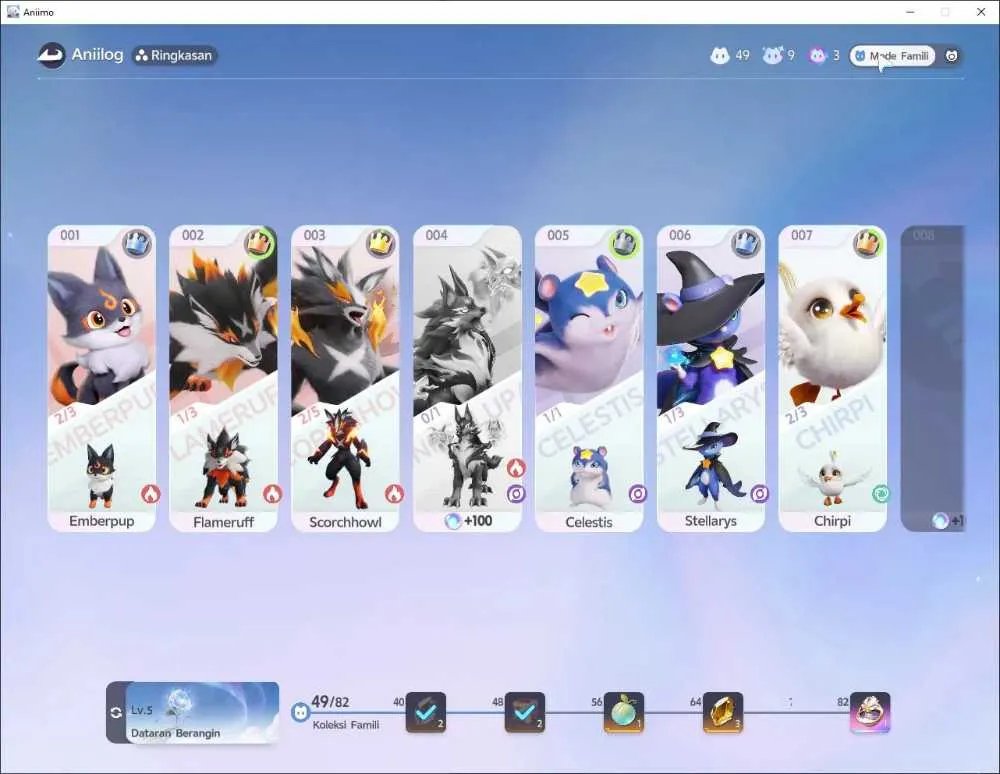This screenshot has height=774, width=1000.
Task: Click the Aniilog logo icon
Action: (x=51, y=55)
